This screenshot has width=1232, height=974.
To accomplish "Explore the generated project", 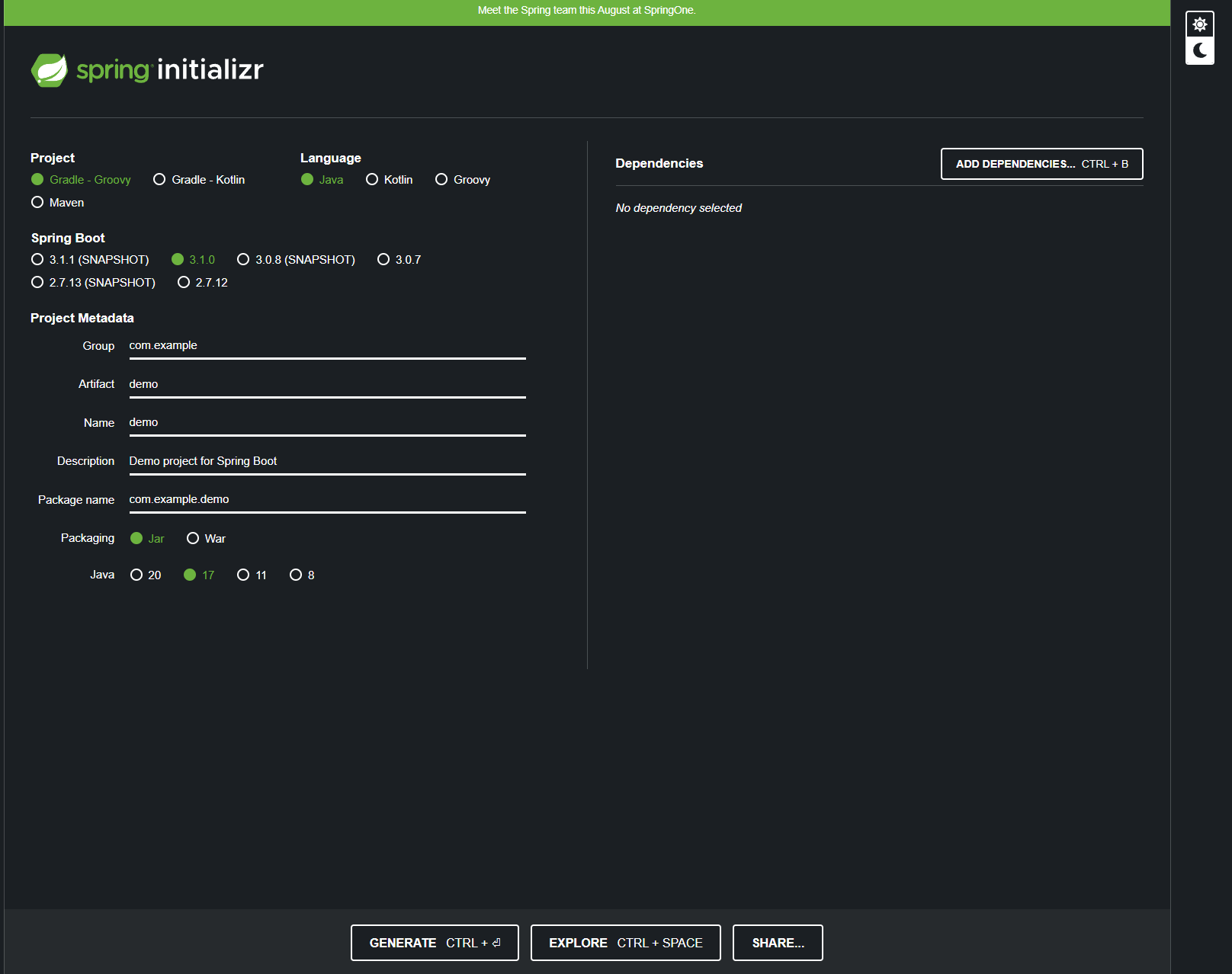I will [626, 943].
